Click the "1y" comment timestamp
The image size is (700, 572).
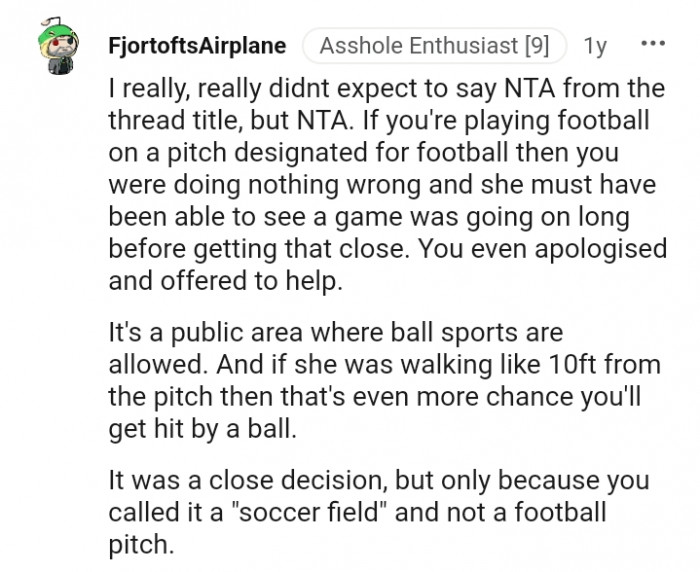coord(595,46)
